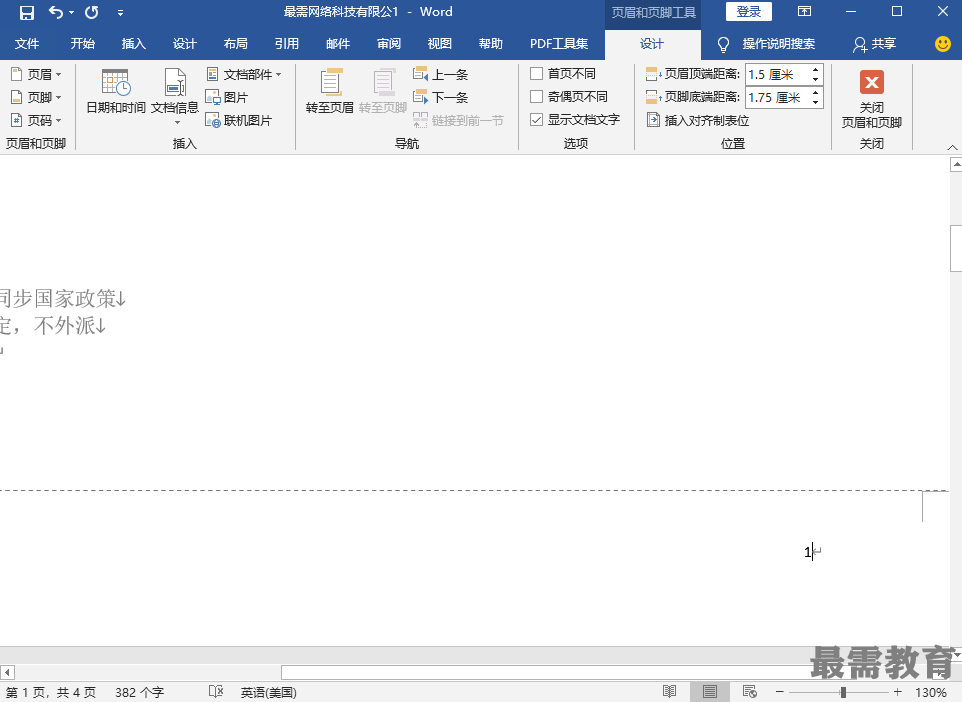Screen dimensions: 962x702
Task: Edit 页脚底端距离 value field
Action: coord(777,98)
